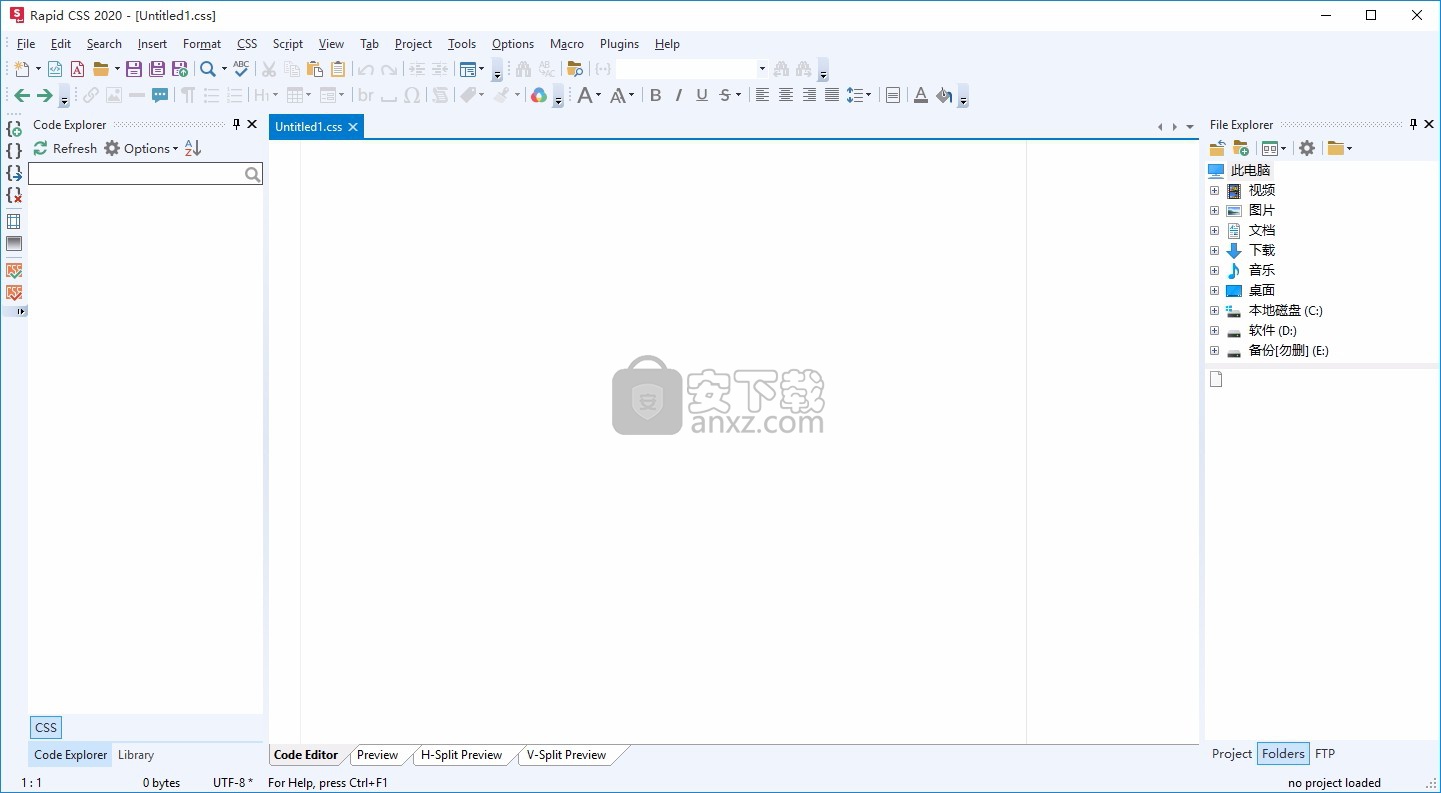Viewport: 1441px width, 793px height.
Task: Create new HTML document from toolbar
Action: coord(55,69)
